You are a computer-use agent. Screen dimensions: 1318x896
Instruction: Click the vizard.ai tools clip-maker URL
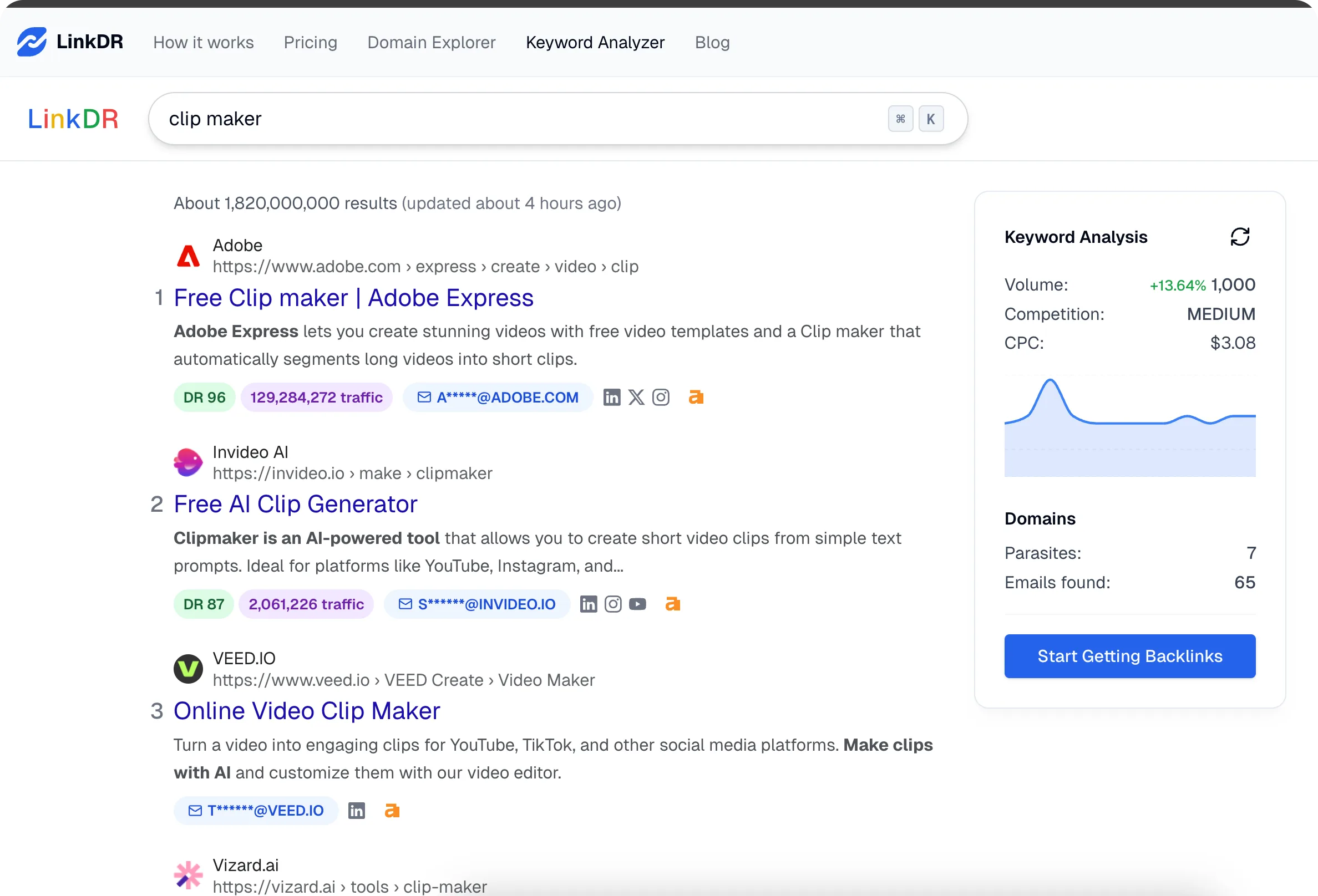(349, 887)
